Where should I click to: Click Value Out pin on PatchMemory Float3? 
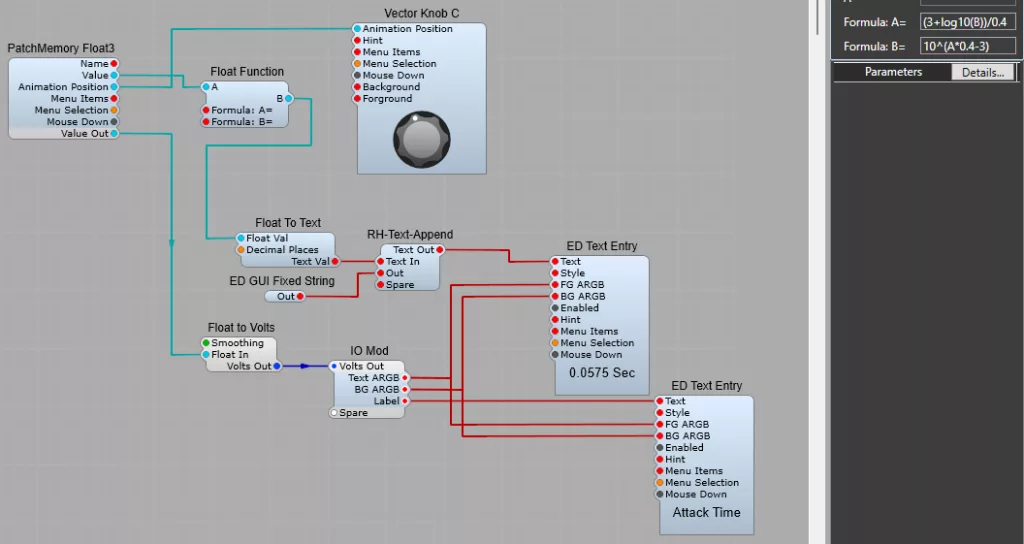[x=114, y=133]
